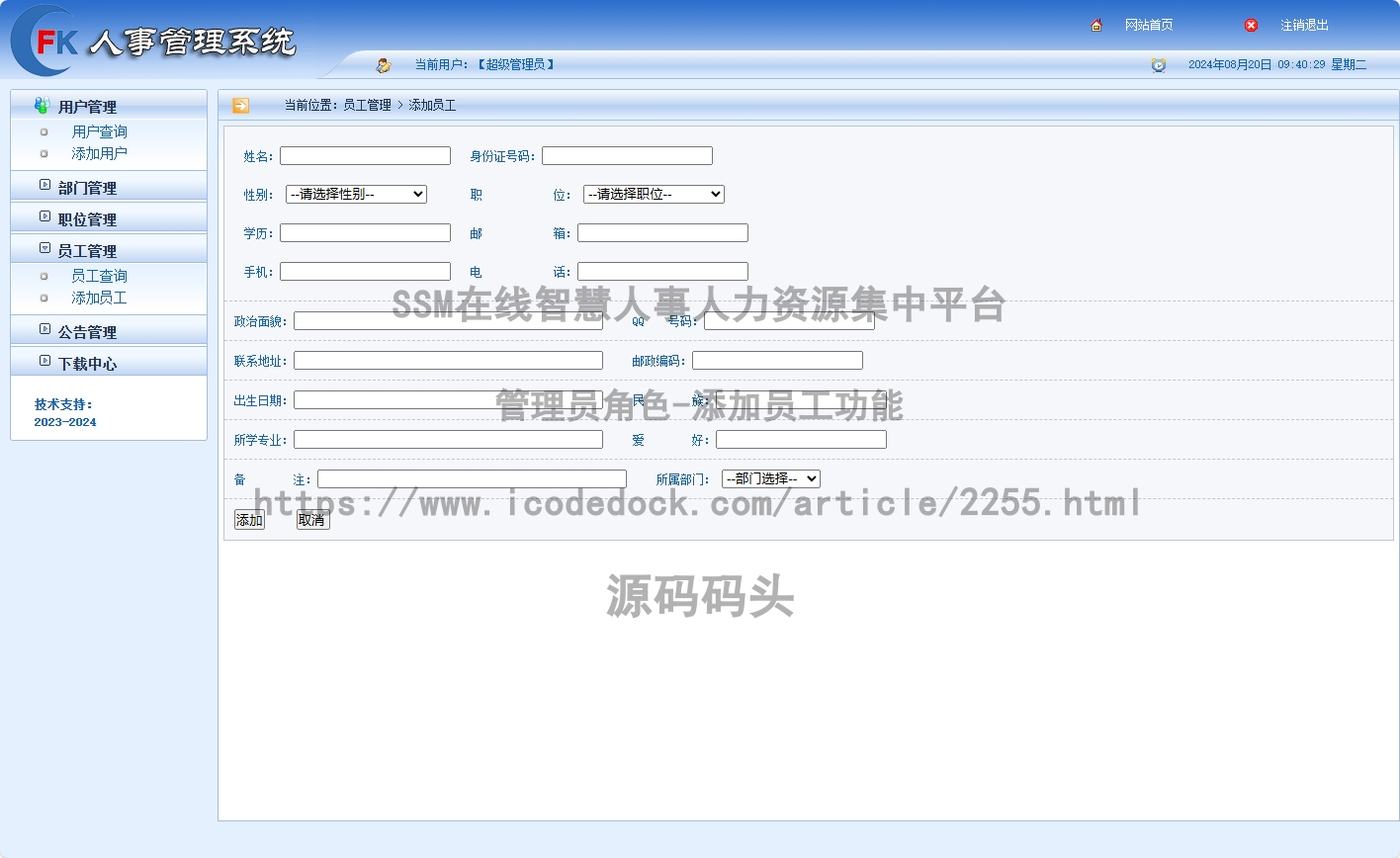1400x858 pixels.
Task: Submit form with 添加 button
Action: [249, 520]
